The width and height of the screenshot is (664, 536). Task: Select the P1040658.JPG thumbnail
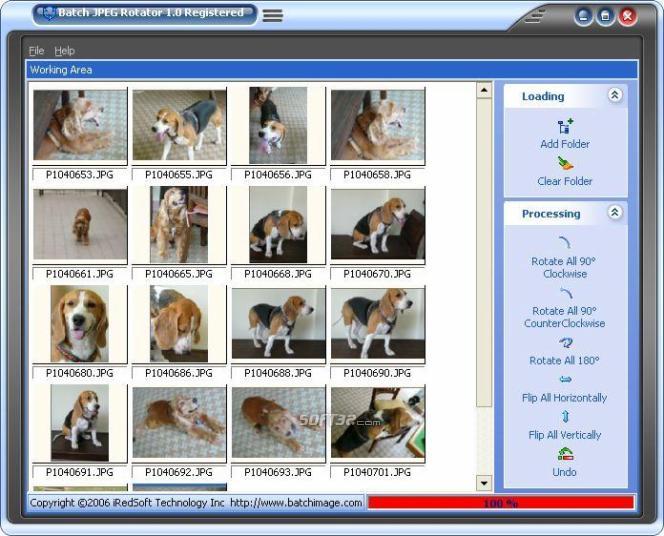click(378, 126)
